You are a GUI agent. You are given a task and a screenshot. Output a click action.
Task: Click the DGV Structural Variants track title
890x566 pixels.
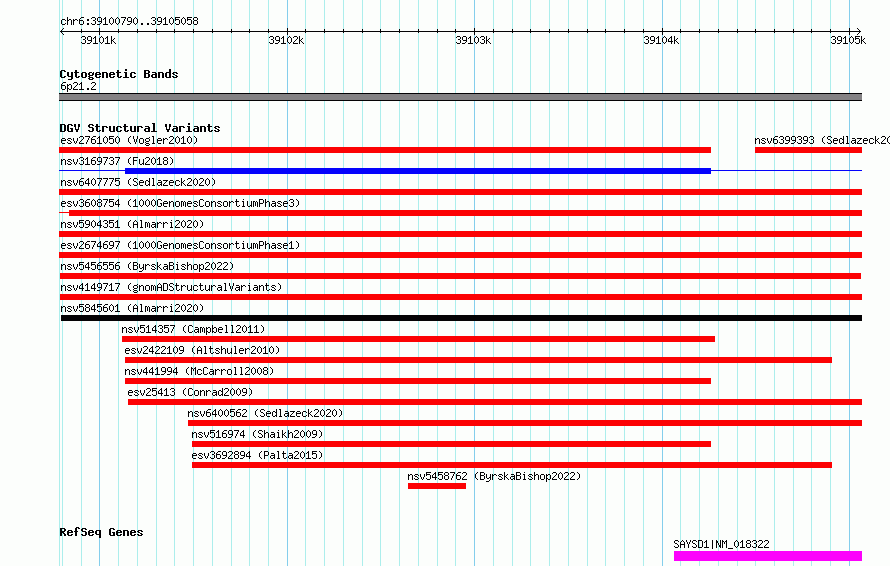point(140,128)
